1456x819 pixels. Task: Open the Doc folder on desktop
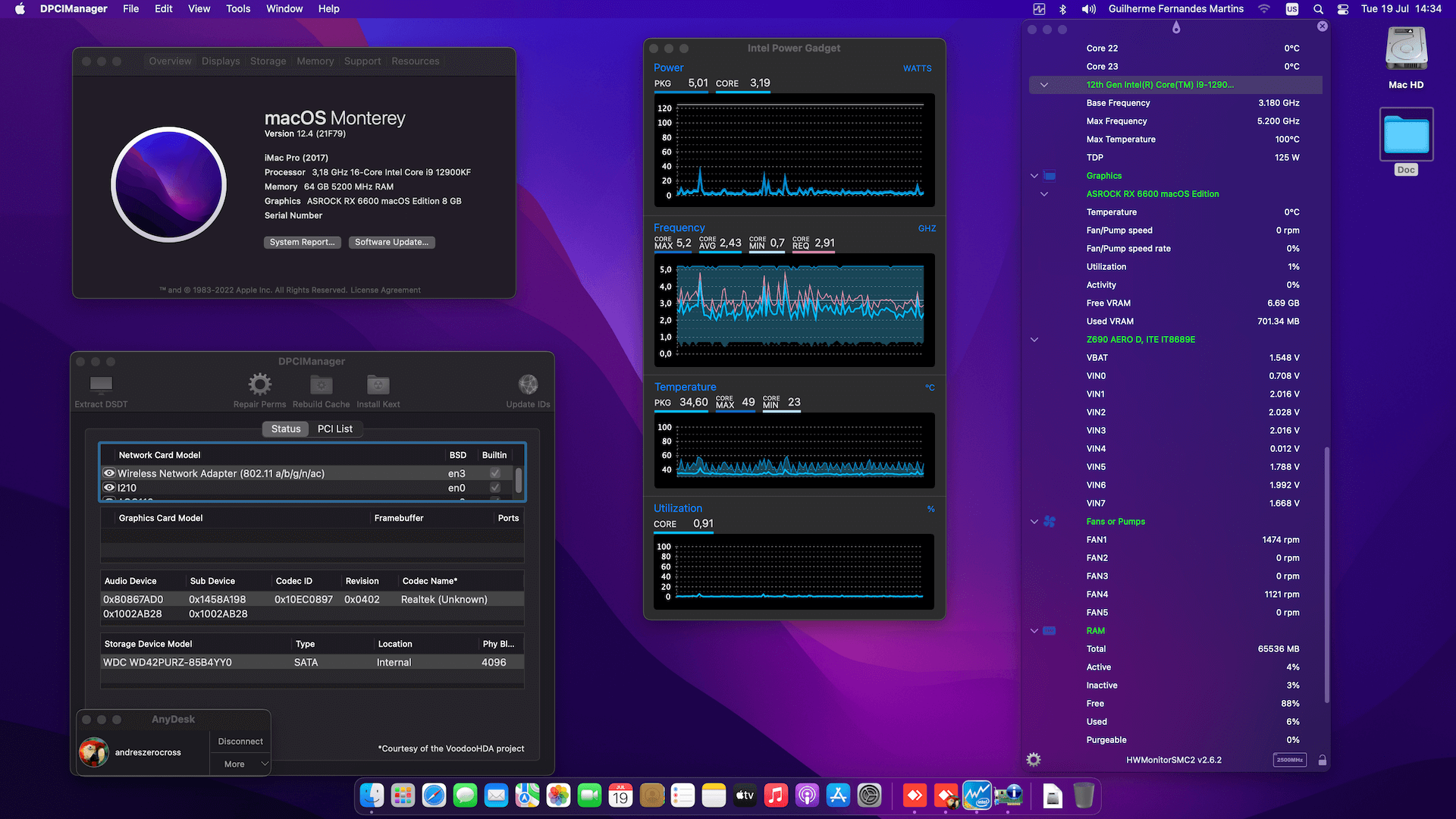point(1406,135)
